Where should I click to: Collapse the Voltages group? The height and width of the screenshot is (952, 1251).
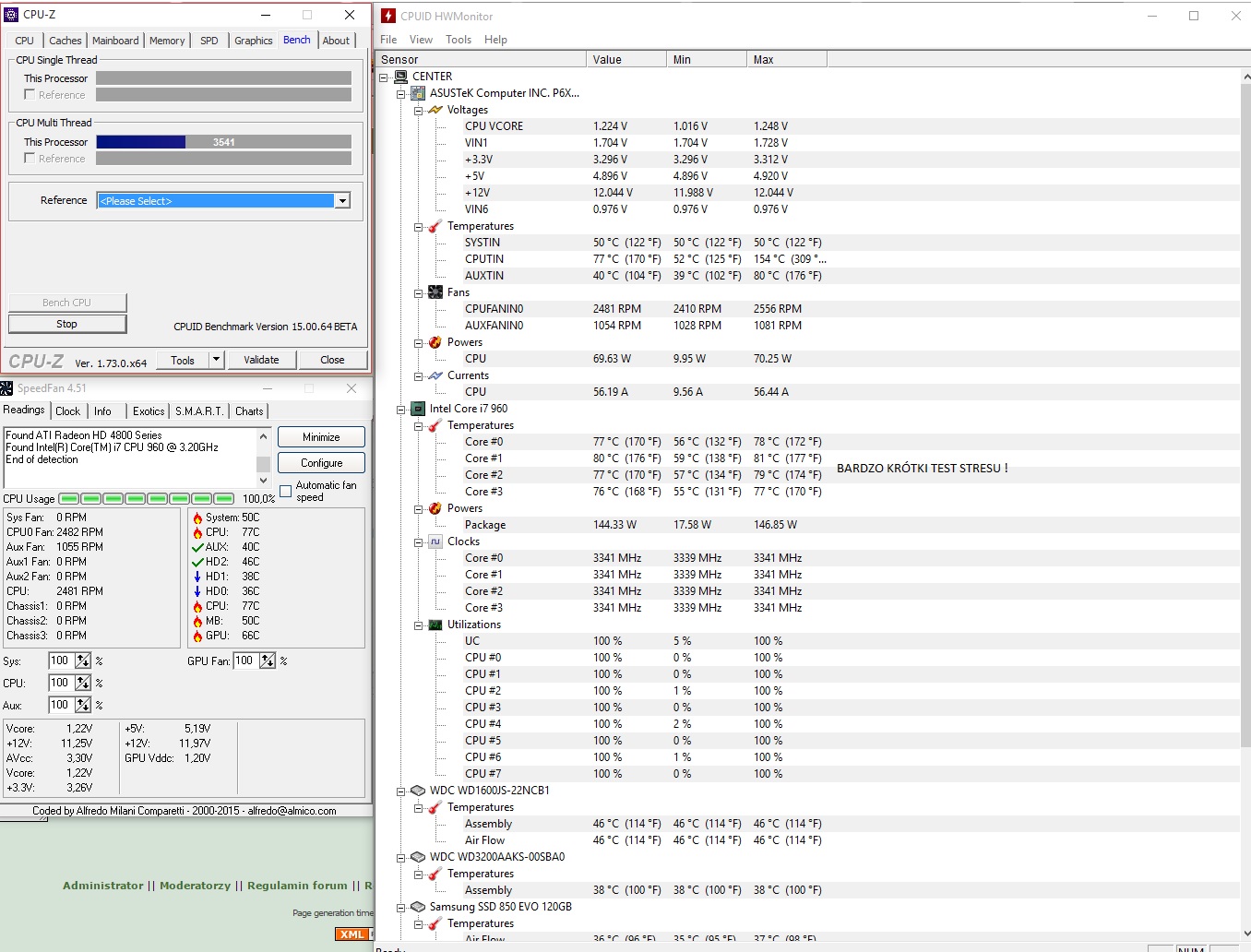coord(419,110)
